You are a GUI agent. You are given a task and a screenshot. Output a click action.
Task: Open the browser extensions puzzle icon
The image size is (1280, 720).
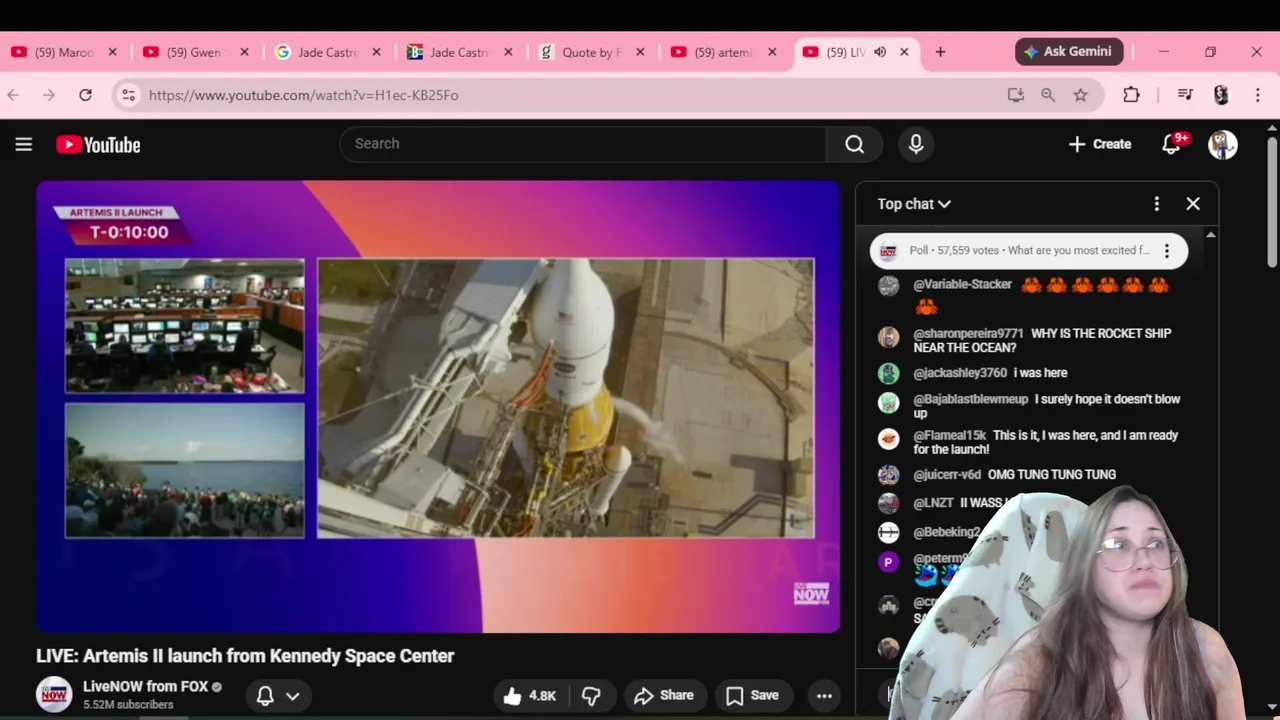[x=1131, y=95]
